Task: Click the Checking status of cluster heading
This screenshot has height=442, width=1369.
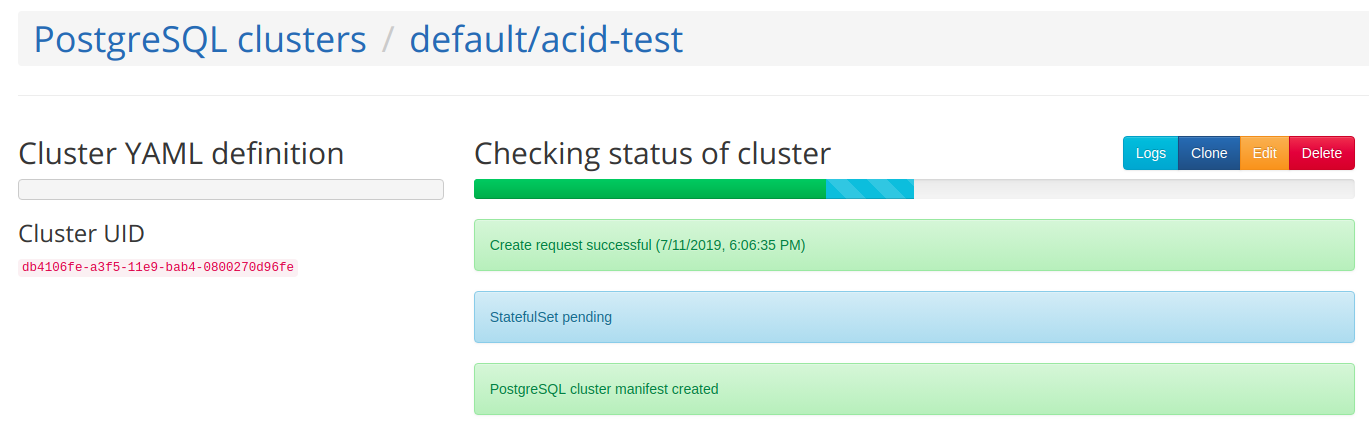Action: click(x=652, y=154)
